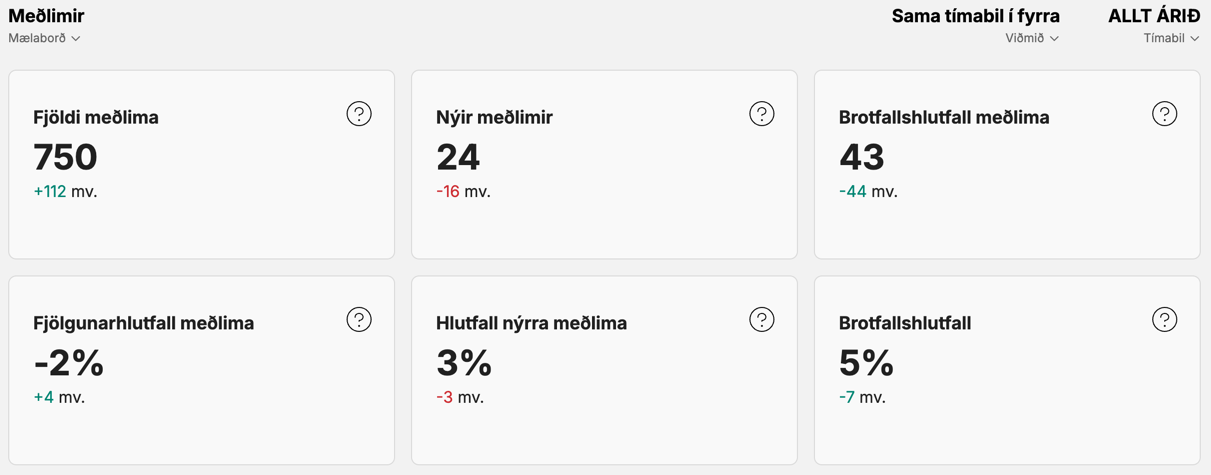Click the 5% churn rate value
This screenshot has height=475, width=1211.
click(x=866, y=363)
